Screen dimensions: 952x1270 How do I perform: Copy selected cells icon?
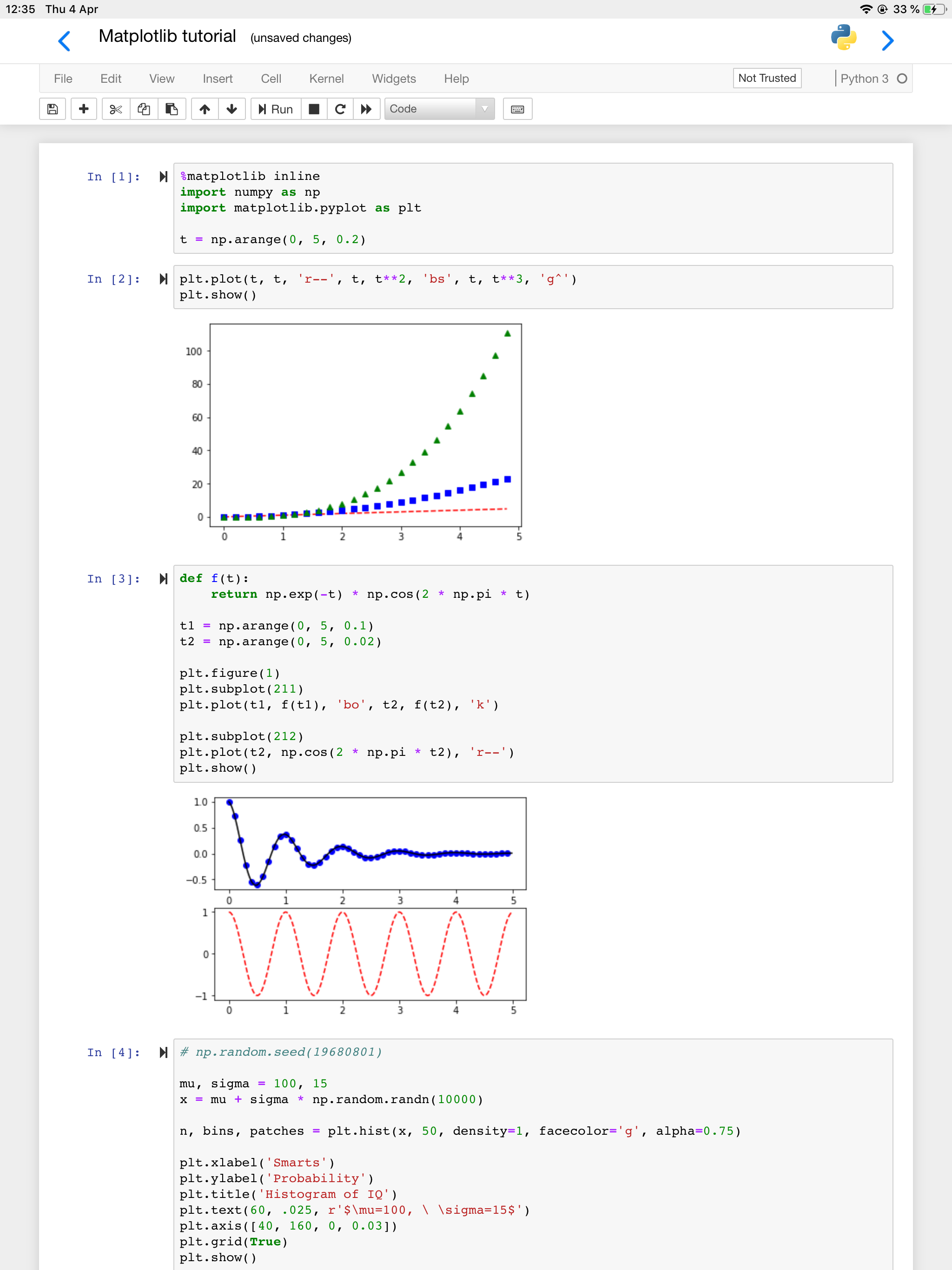(144, 109)
